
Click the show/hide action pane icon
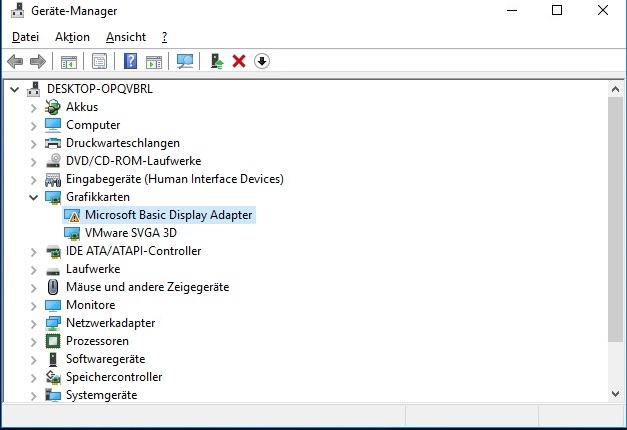tap(154, 62)
